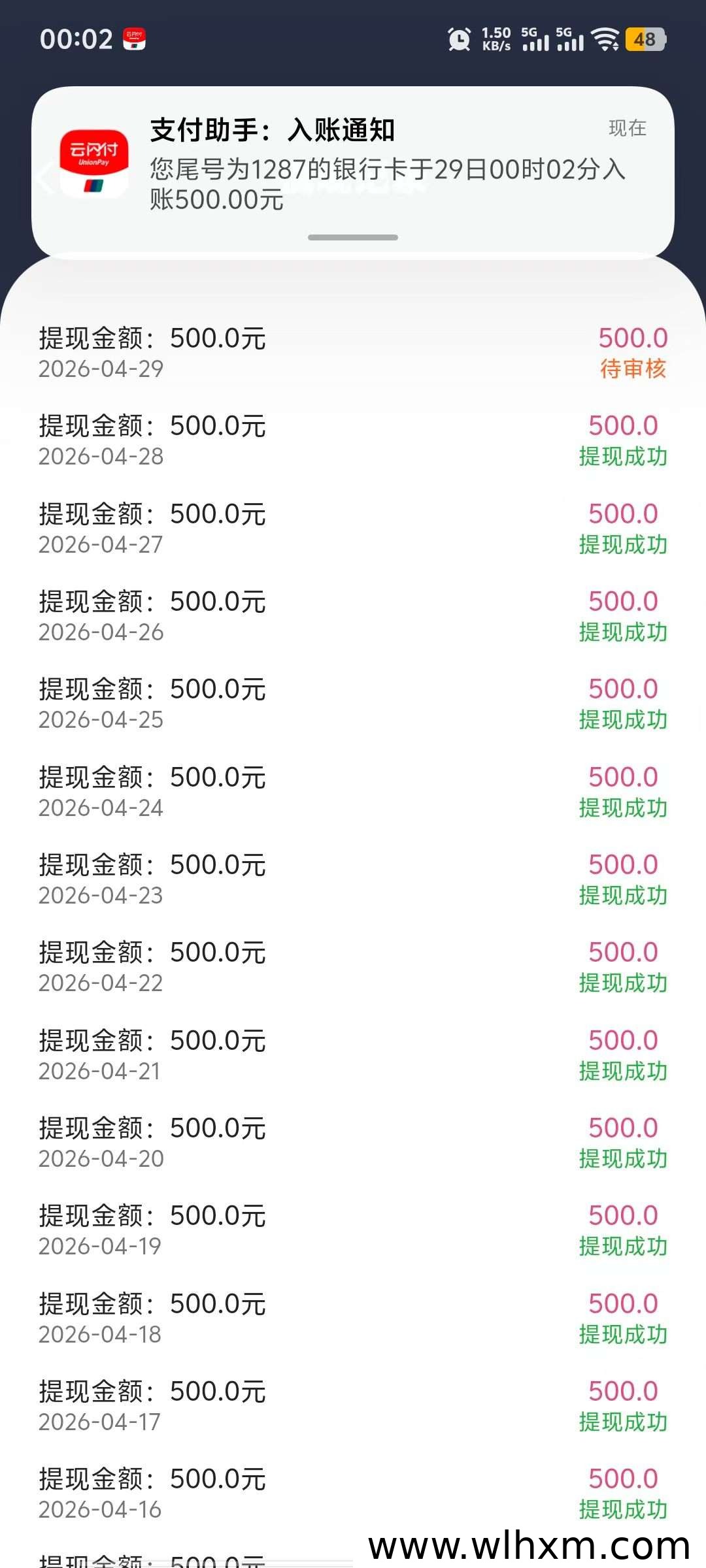Screen dimensions: 706x1568
Task: Tap the Wi-Fi signal status icon
Action: [x=605, y=39]
